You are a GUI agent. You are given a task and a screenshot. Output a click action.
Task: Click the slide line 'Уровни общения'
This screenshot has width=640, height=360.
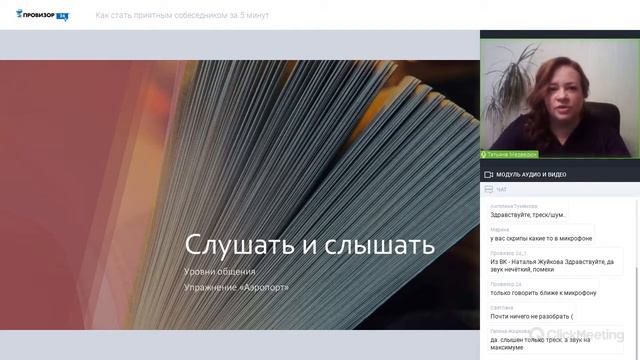[x=220, y=272]
